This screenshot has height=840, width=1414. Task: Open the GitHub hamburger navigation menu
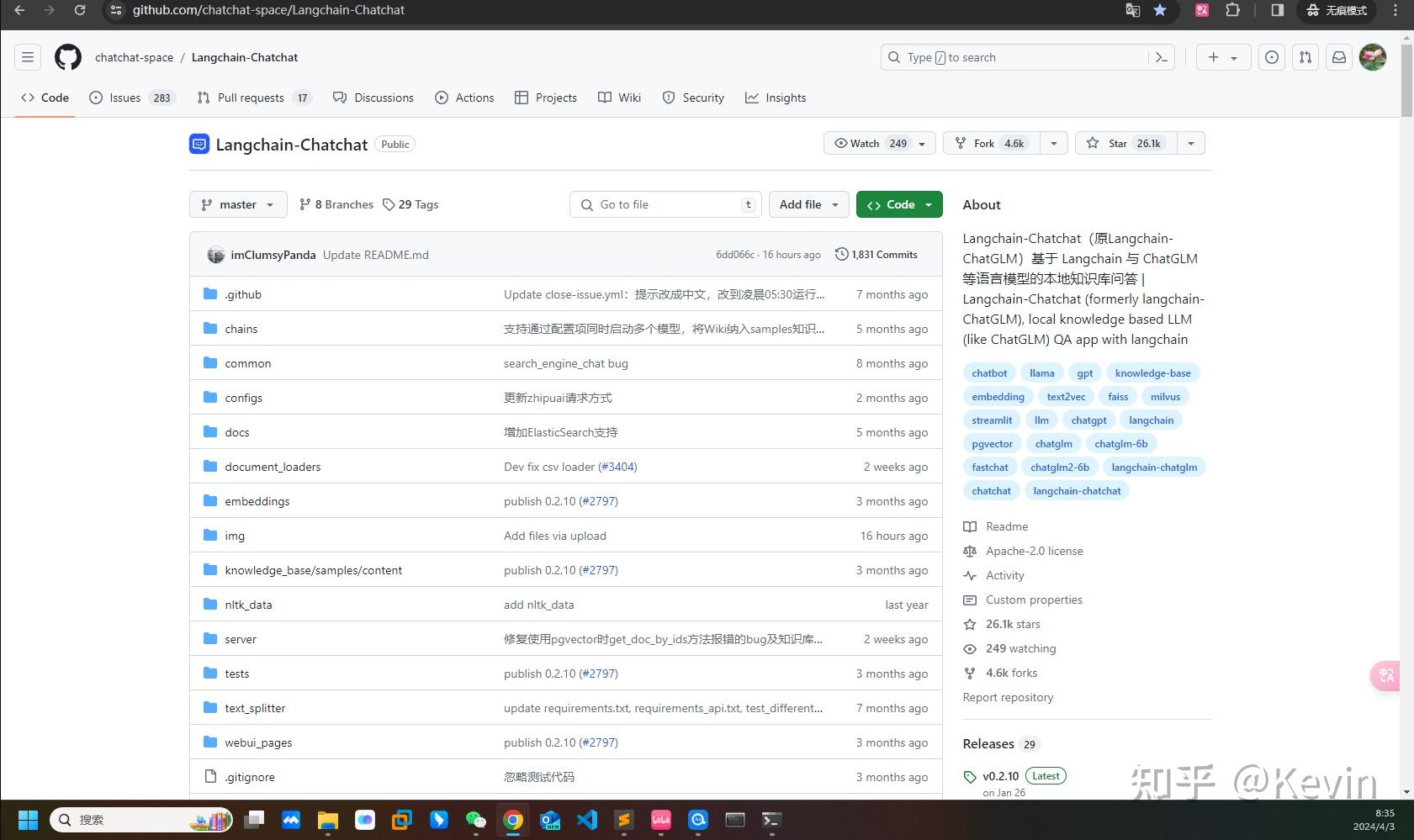[28, 57]
